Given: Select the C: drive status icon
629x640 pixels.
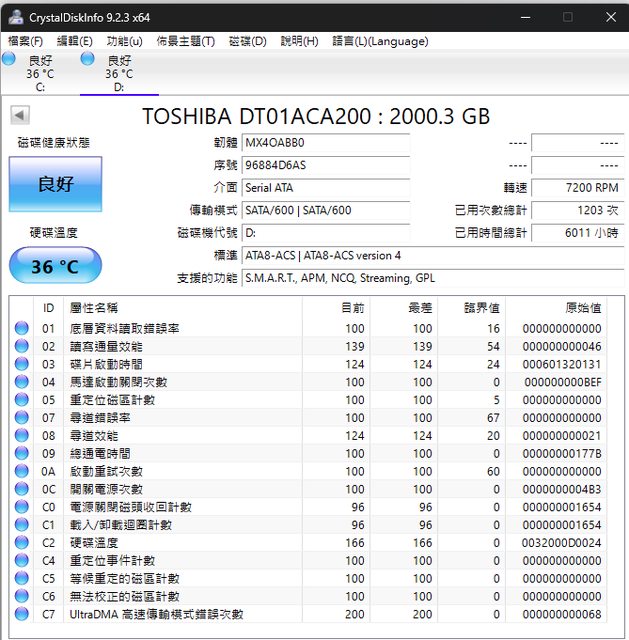Looking at the screenshot, I should 9,59.
